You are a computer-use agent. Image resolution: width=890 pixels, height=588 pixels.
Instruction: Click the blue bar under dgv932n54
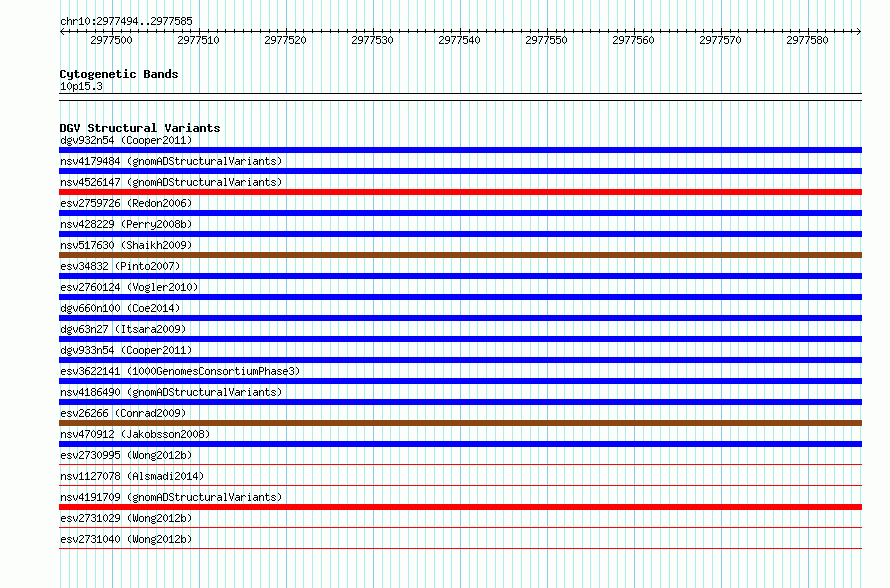[460, 150]
